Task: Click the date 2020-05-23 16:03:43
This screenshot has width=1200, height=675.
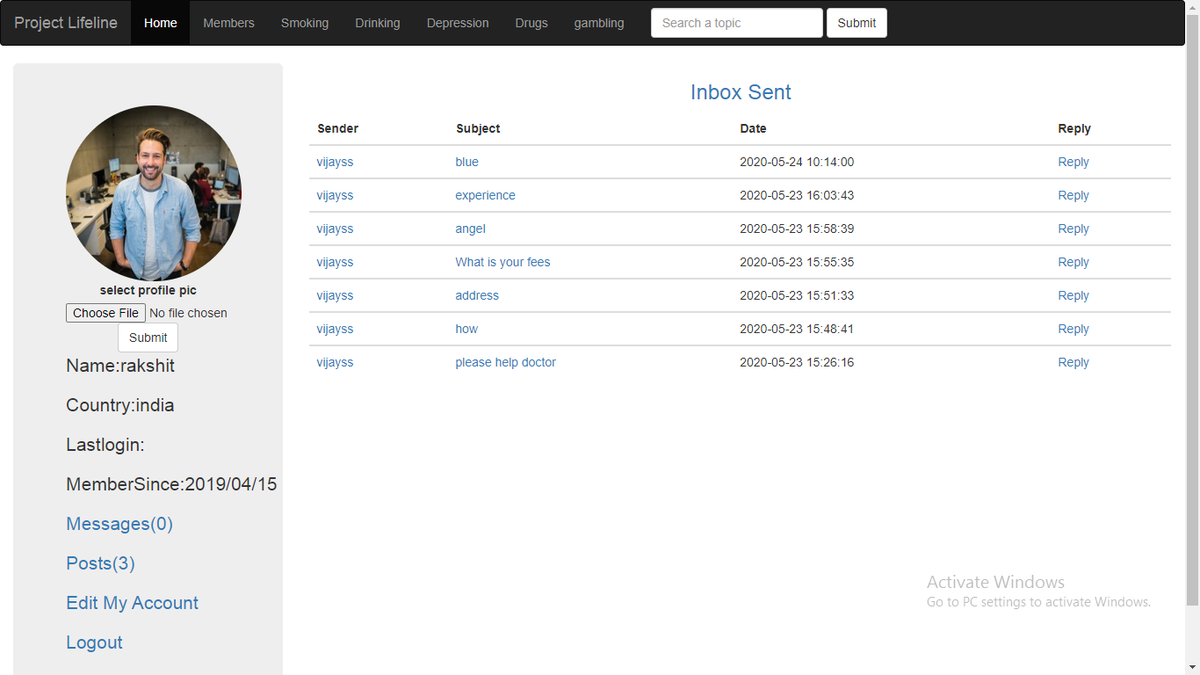Action: tap(797, 196)
